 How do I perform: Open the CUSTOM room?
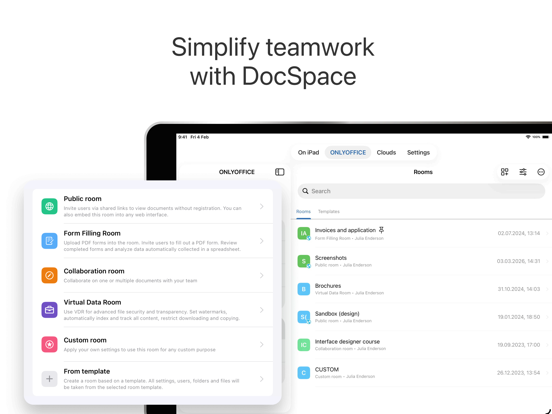point(422,372)
